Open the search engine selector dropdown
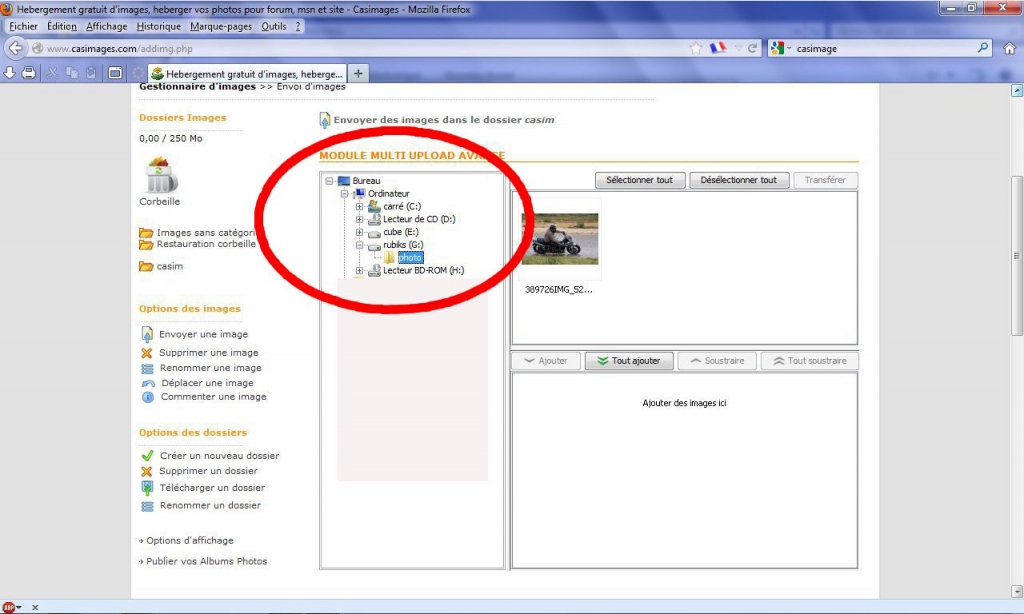This screenshot has height=614, width=1024. (x=780, y=48)
